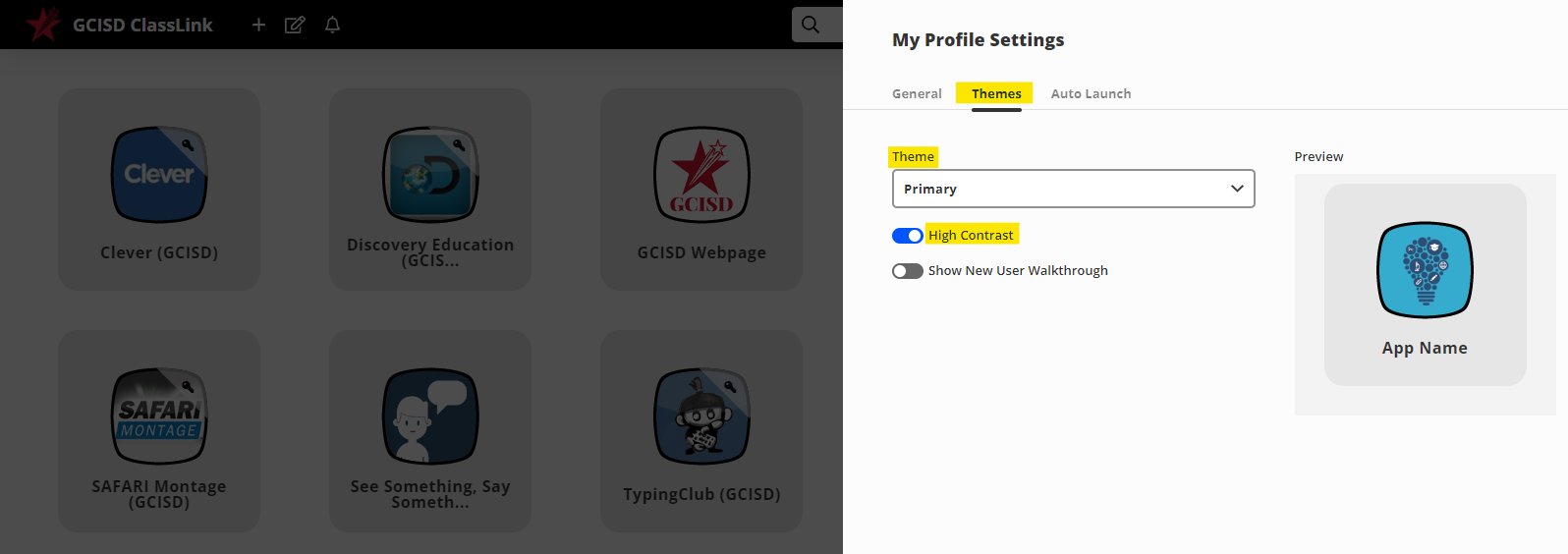1568x554 pixels.
Task: Open the edit pencil icon in header
Action: [x=295, y=25]
